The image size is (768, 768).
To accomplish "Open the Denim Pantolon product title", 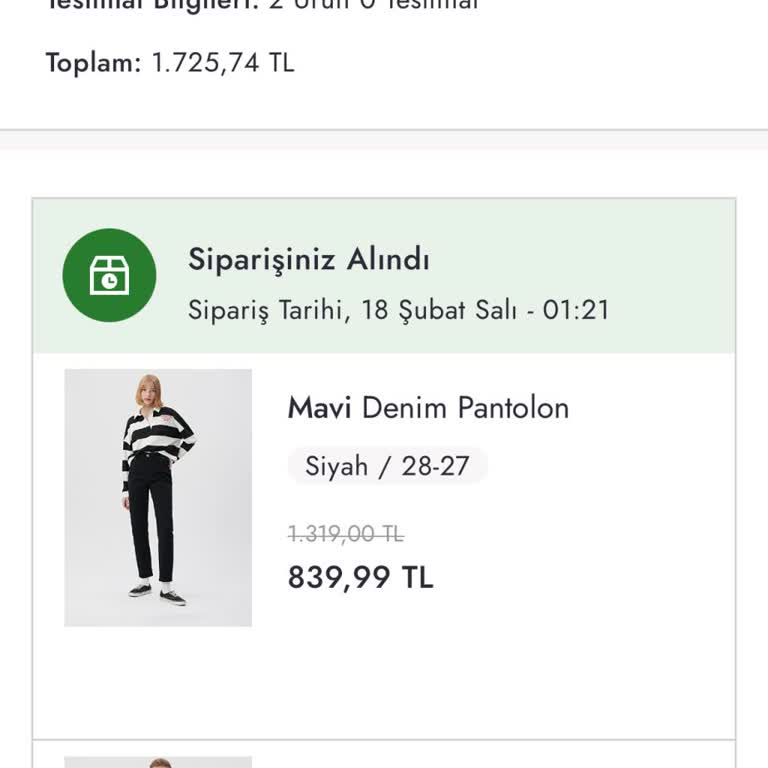I will pos(465,408).
